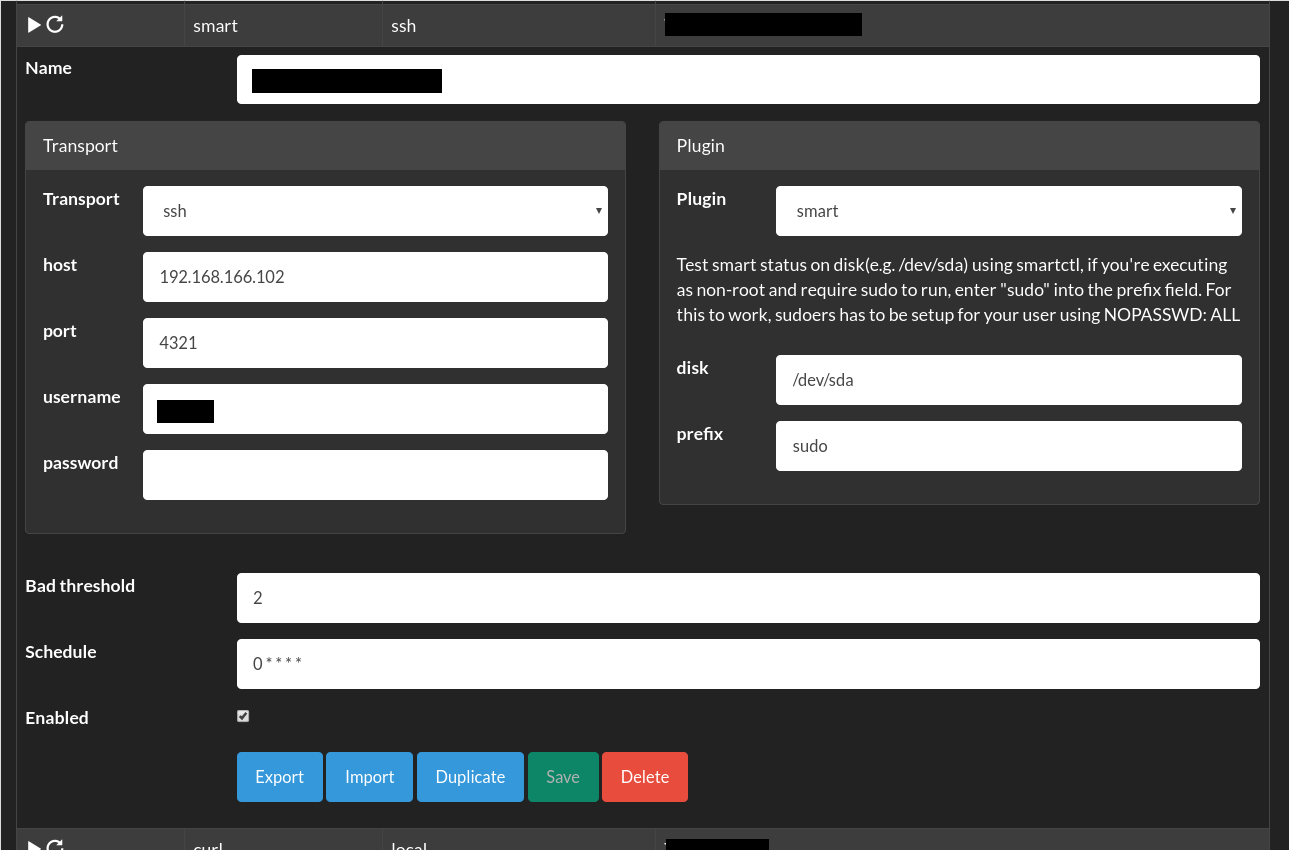Click the red Delete button
1289x850 pixels.
pos(644,777)
